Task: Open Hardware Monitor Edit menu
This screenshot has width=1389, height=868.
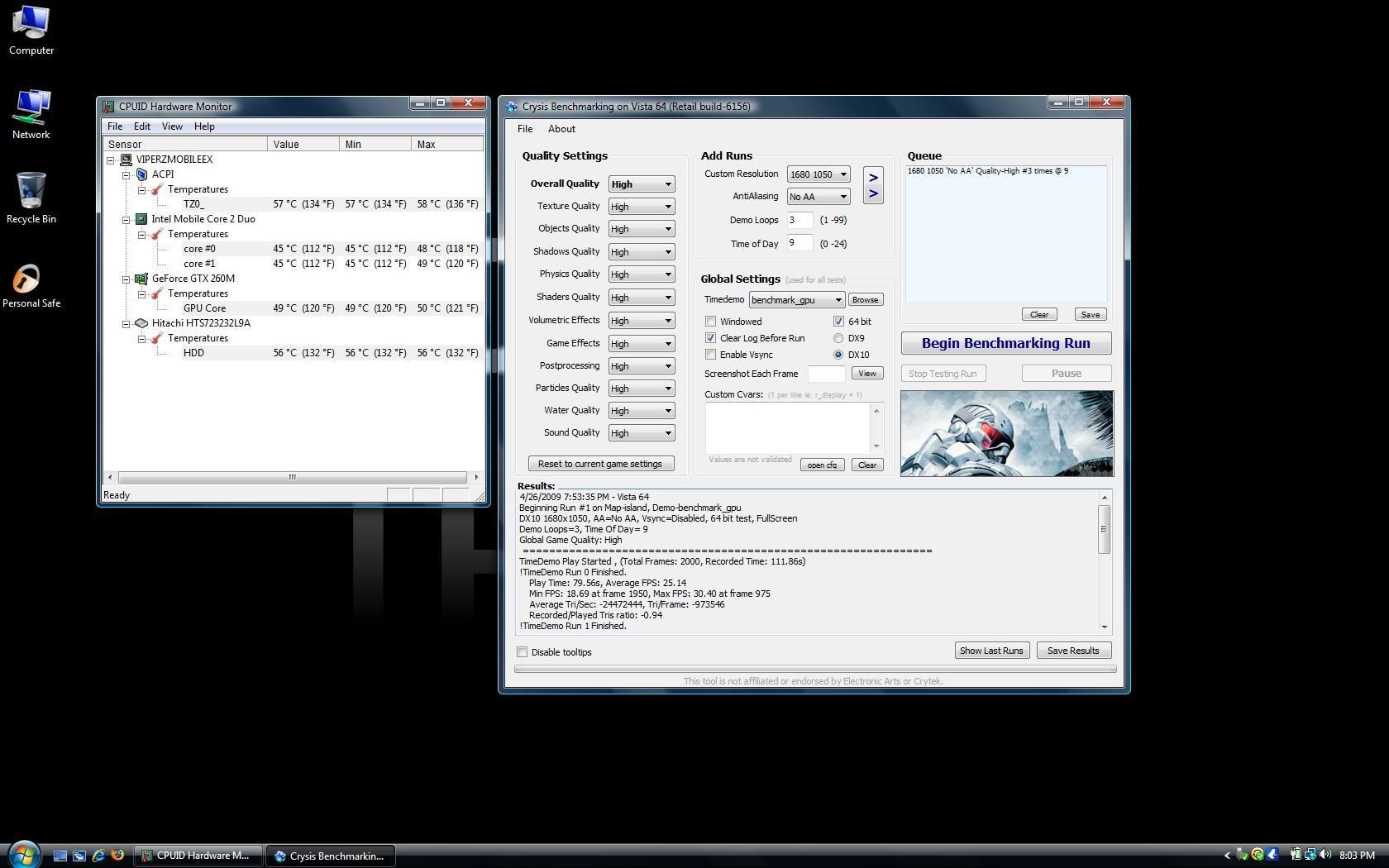Action: [142, 126]
